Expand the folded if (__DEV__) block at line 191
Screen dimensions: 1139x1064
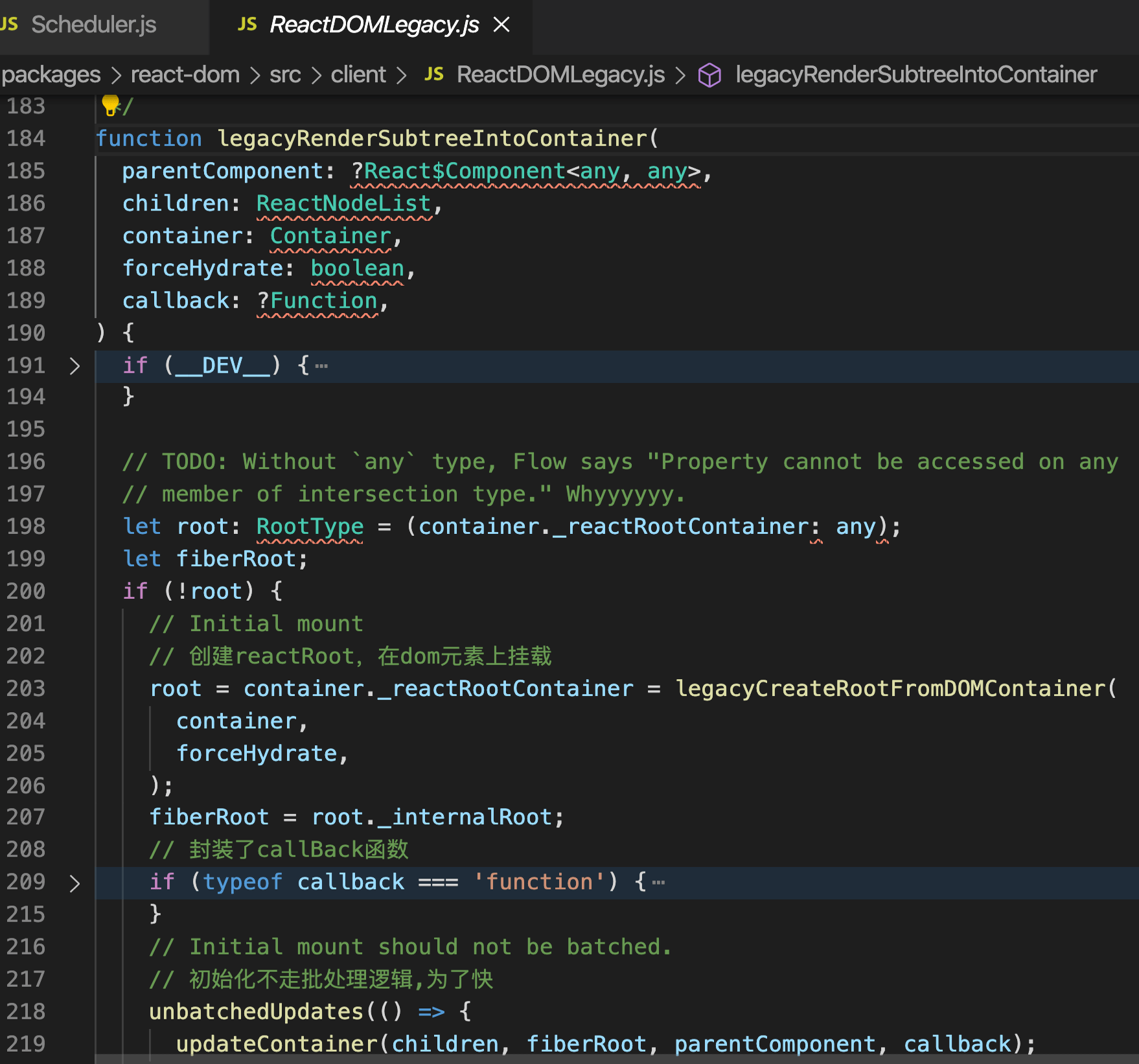click(75, 366)
